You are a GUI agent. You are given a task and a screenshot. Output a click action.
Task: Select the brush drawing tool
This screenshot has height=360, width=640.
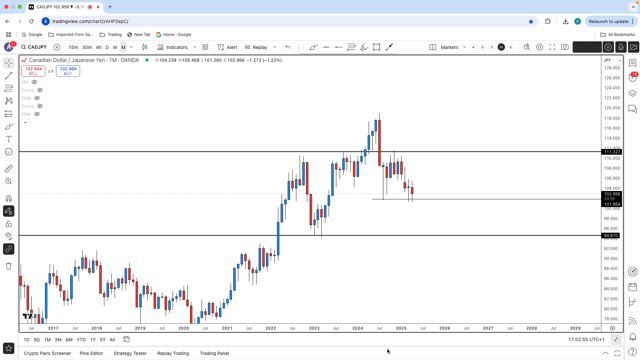click(x=9, y=127)
